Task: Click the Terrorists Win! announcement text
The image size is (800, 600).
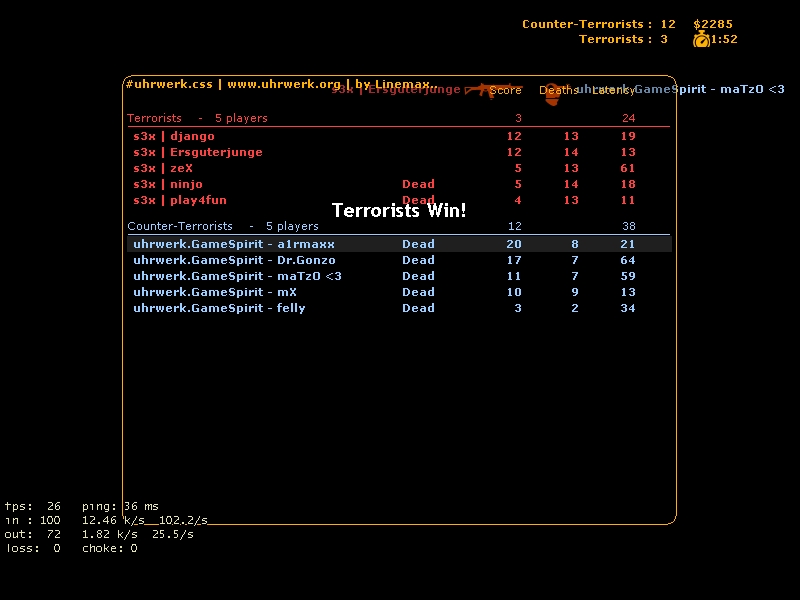Action: (x=399, y=211)
